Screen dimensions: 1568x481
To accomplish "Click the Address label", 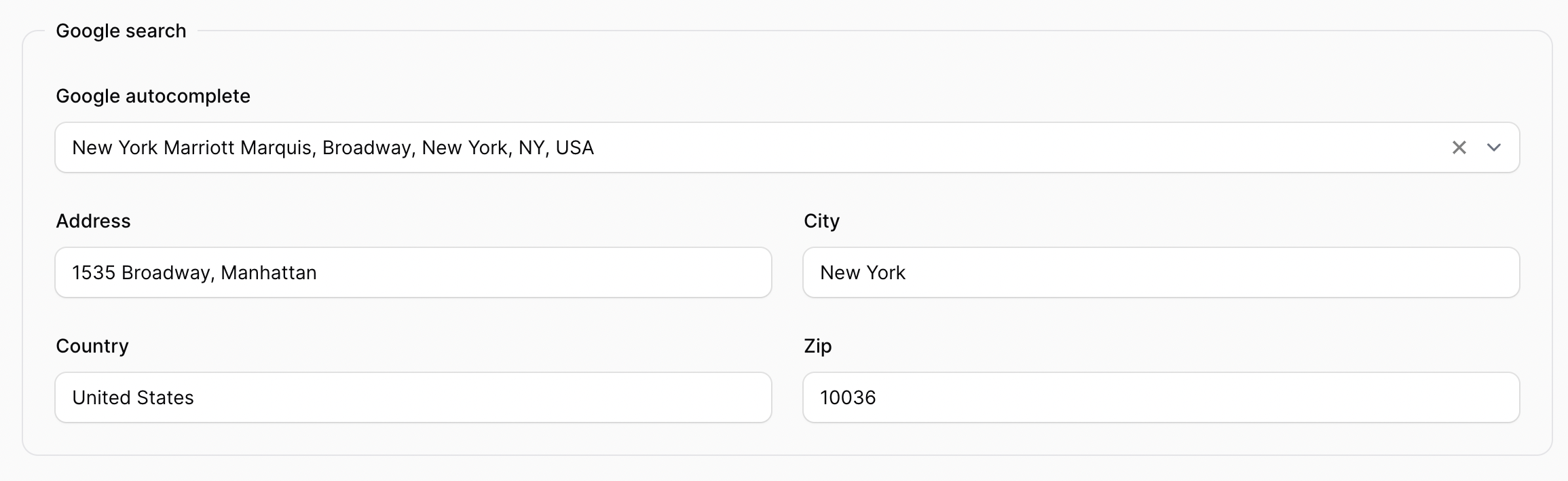I will [94, 220].
